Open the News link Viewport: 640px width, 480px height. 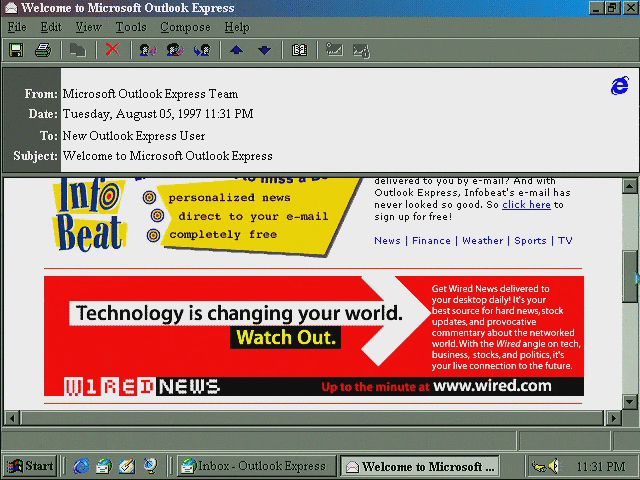click(x=387, y=240)
